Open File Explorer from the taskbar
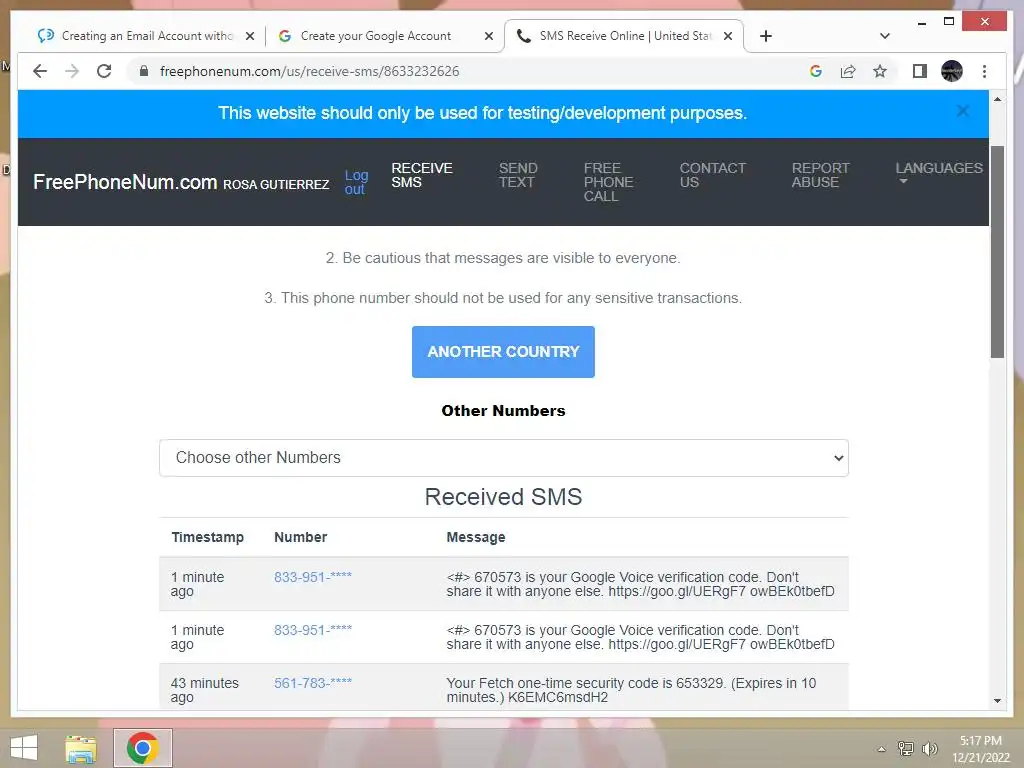 coord(81,748)
